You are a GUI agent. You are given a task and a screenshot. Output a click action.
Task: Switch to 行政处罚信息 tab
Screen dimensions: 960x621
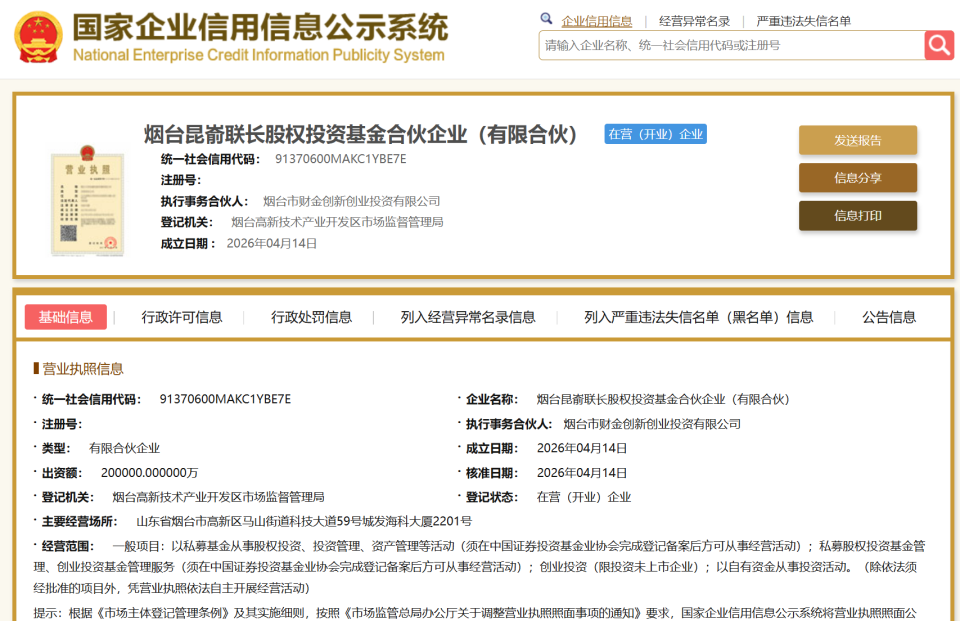click(x=312, y=317)
